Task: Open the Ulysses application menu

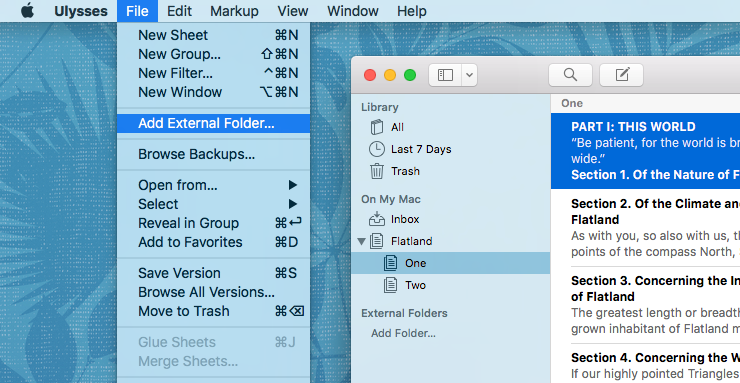Action: coord(81,11)
